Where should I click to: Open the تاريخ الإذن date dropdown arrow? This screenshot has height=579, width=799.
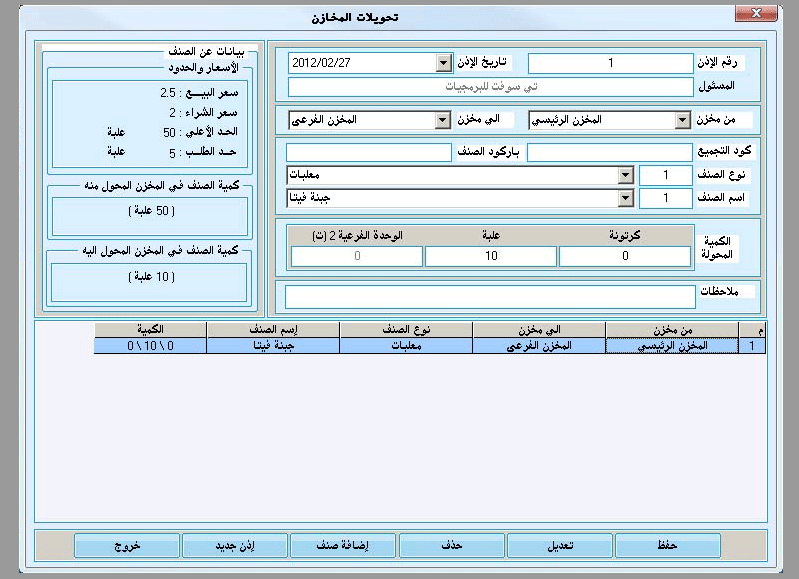pyautogui.click(x=444, y=63)
